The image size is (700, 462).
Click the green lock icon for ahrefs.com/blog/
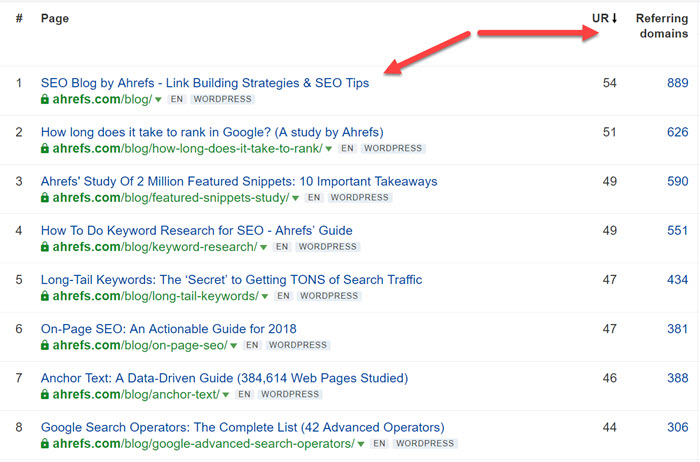(x=45, y=100)
